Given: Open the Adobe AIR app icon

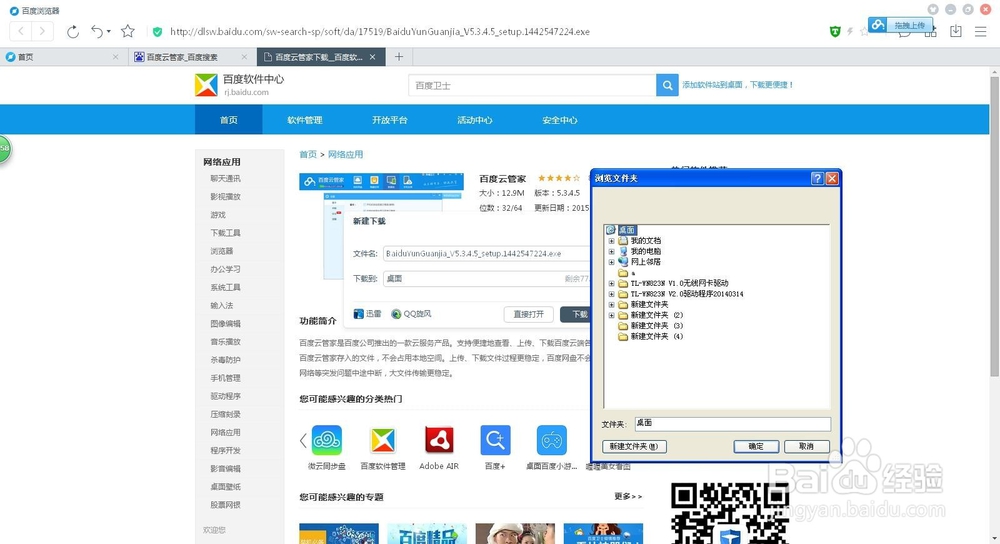Looking at the screenshot, I should point(439,440).
